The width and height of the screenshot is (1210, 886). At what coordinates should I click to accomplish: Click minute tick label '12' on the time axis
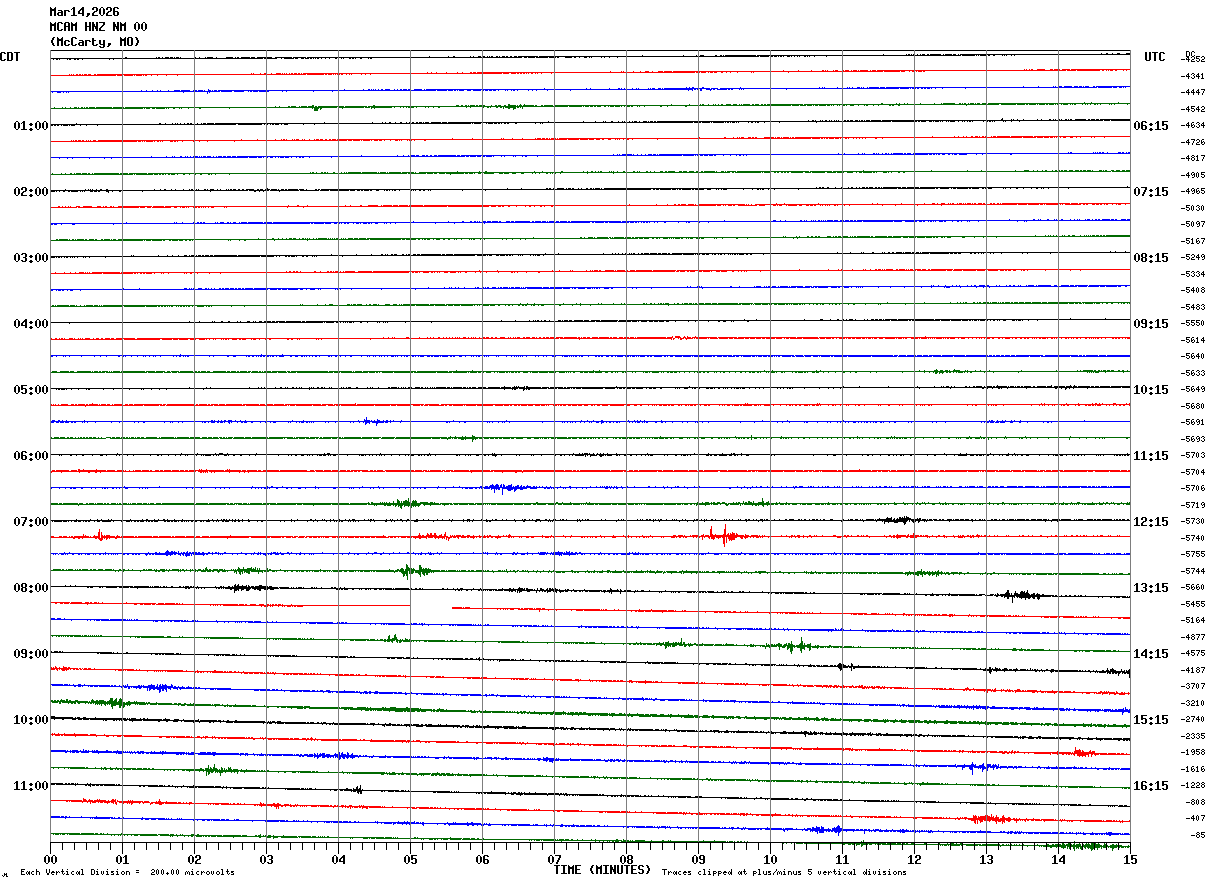(914, 859)
